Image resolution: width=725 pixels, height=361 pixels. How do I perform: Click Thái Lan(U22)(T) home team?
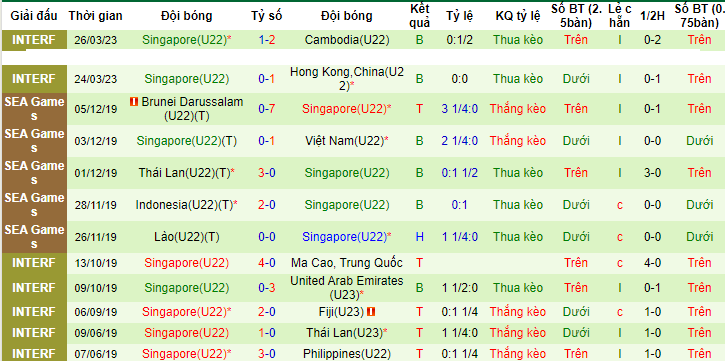(x=186, y=173)
